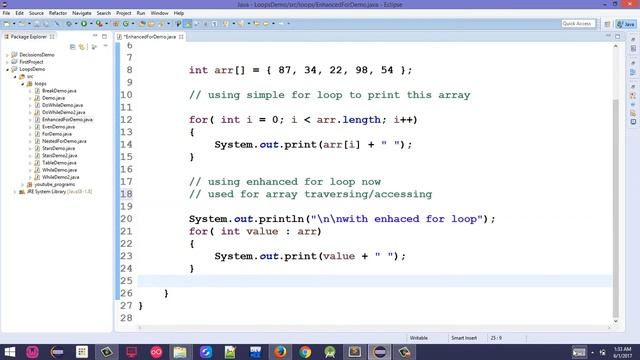Click the Run Last Tool red toolbox icon
Image resolution: width=640 pixels, height=360 pixels.
[99, 24]
